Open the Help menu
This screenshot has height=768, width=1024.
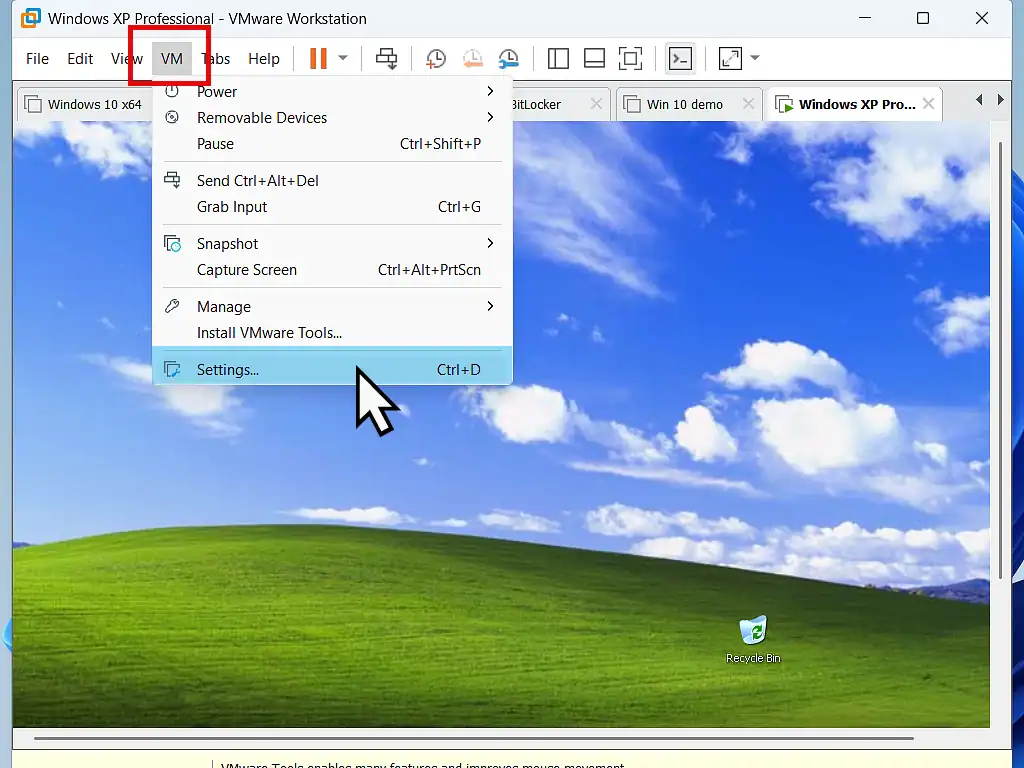click(x=264, y=59)
